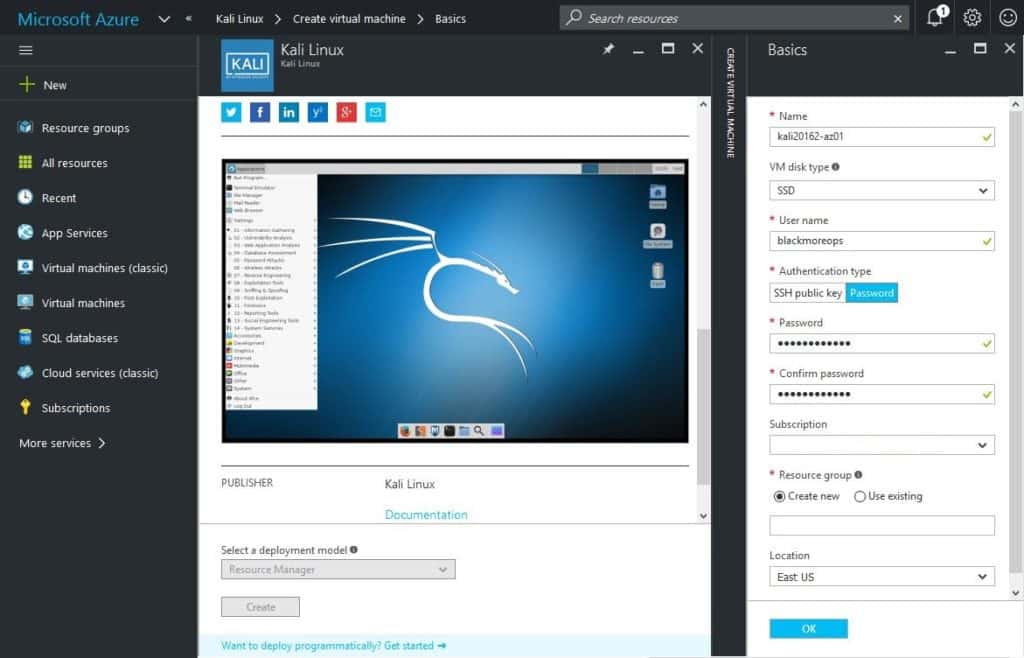Open SQL databases in sidebar
The image size is (1024, 658).
pyautogui.click(x=80, y=338)
